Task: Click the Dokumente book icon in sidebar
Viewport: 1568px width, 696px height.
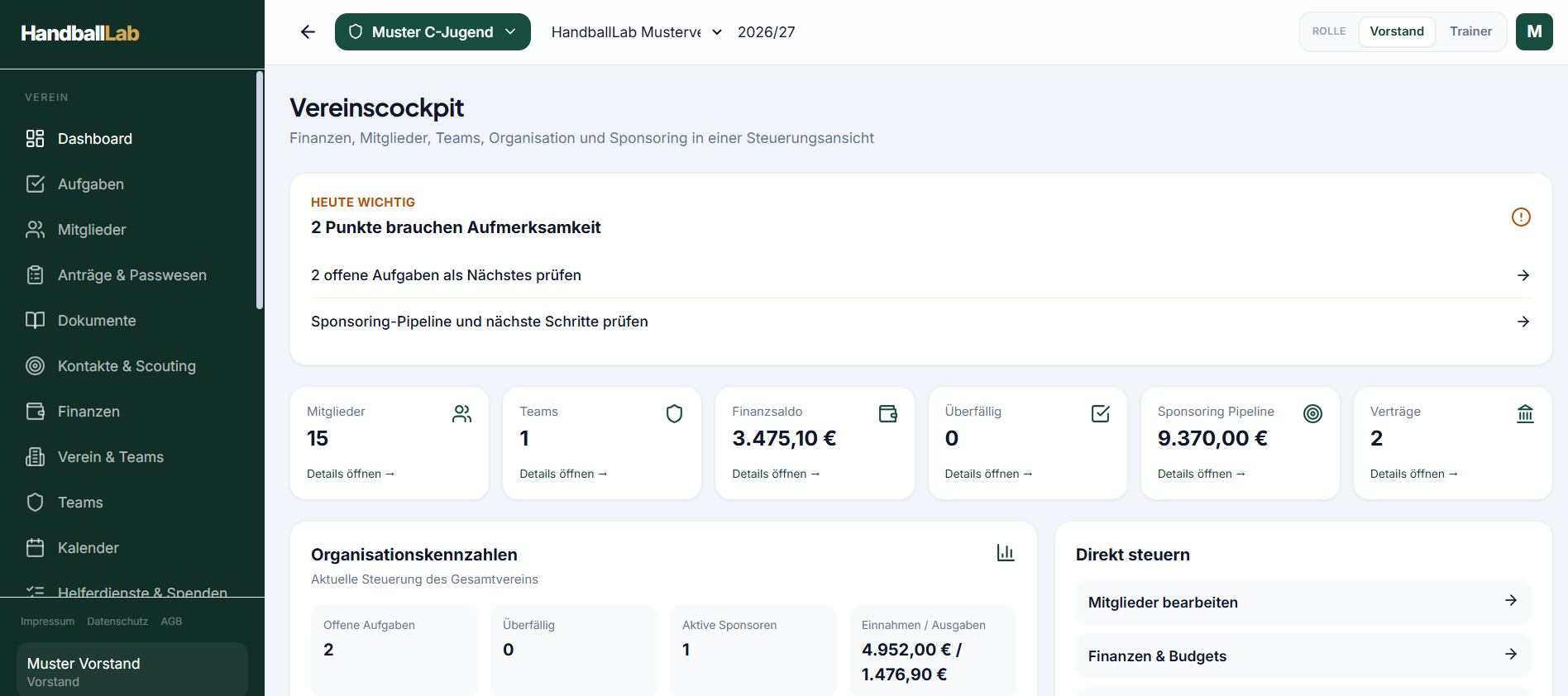Action: coord(35,320)
